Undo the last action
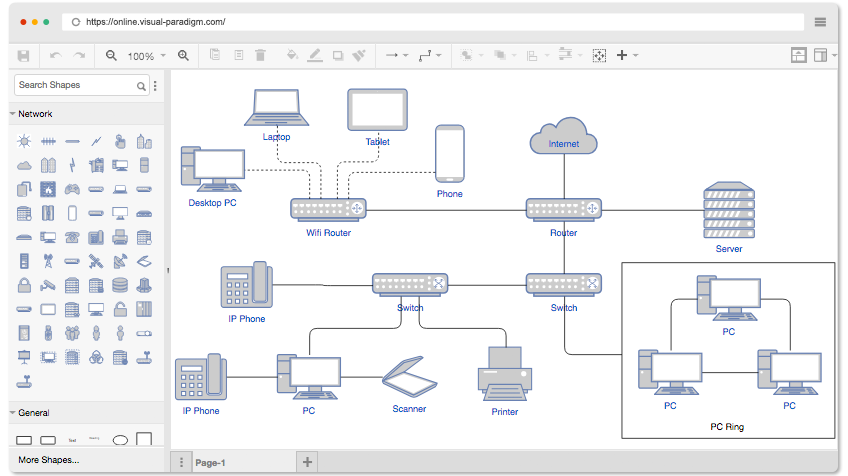The image size is (848, 476). click(x=55, y=56)
